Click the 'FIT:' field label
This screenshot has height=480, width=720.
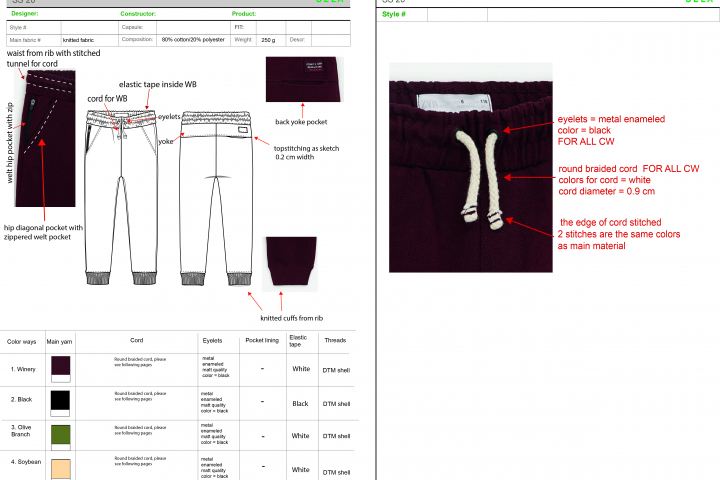coord(239,27)
